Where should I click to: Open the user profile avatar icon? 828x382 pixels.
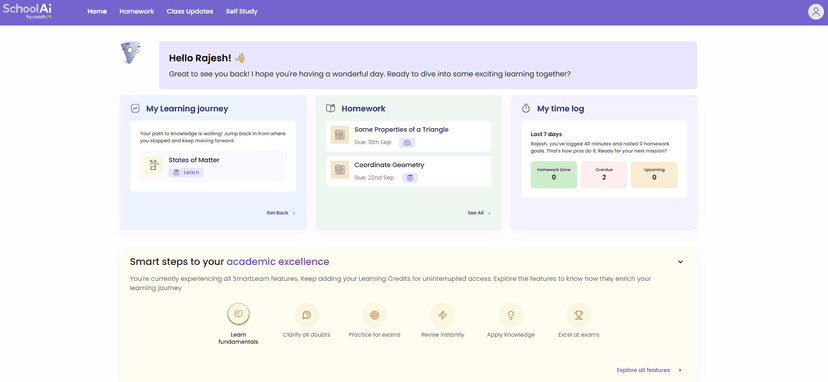tap(816, 12)
